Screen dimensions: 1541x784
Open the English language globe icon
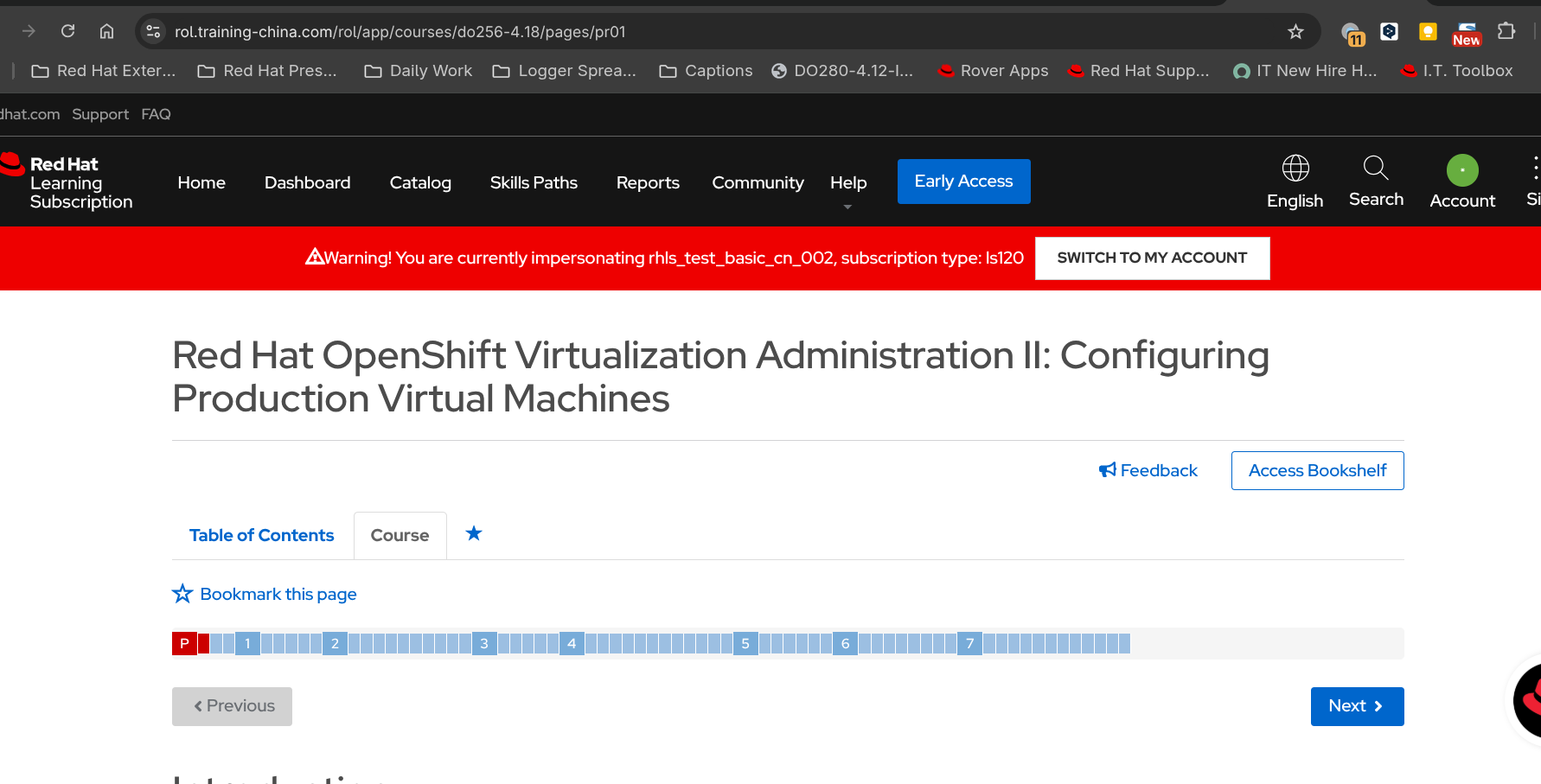(1295, 169)
